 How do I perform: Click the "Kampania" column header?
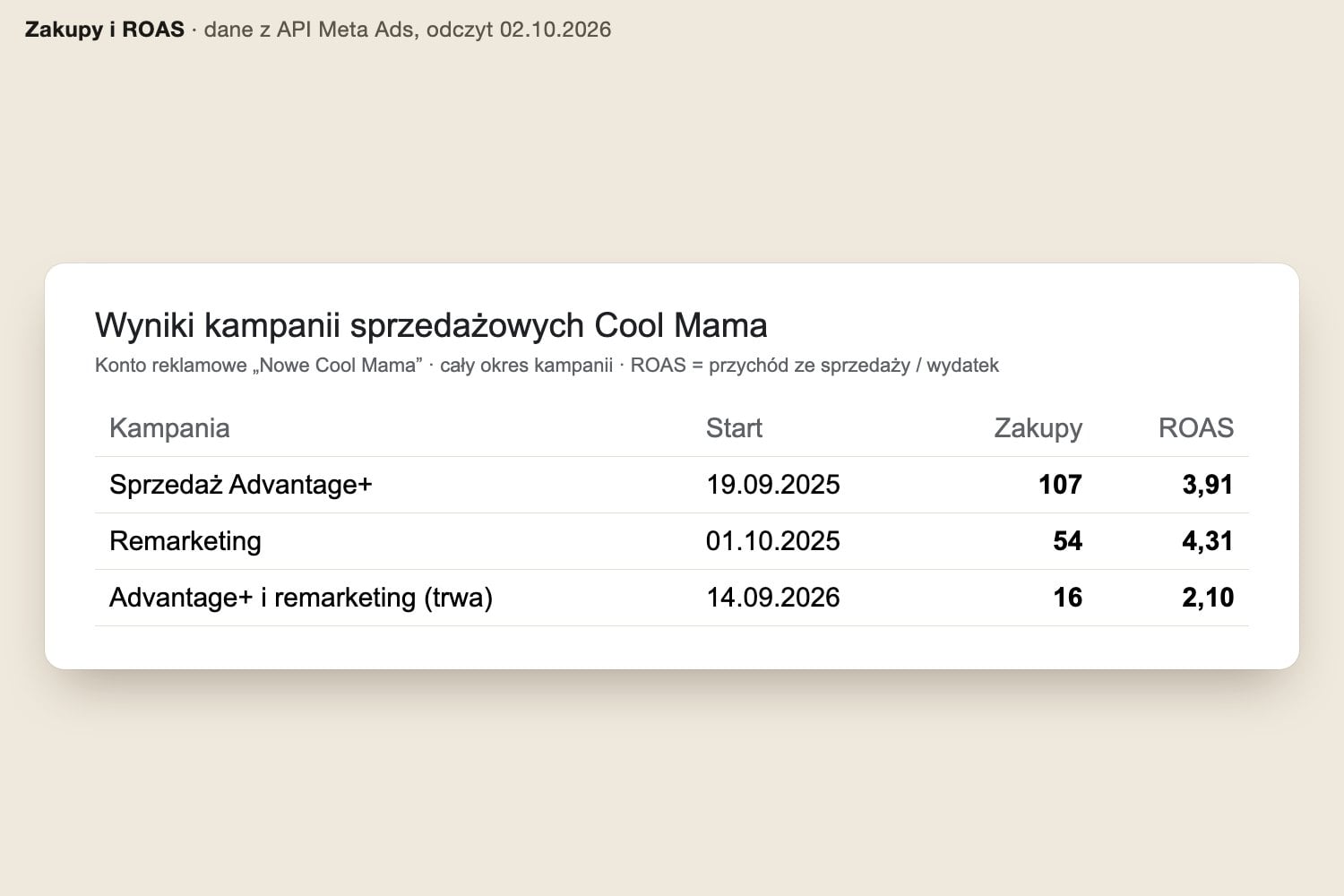click(169, 428)
